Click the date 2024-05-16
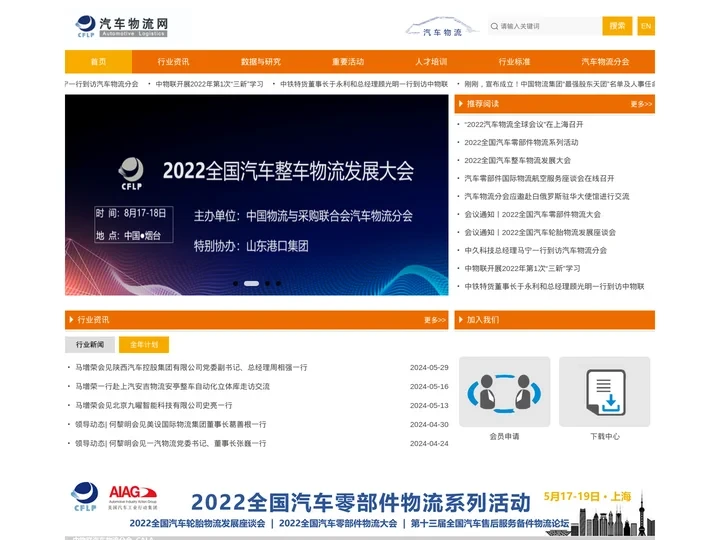Screen dimensions: 720x540 point(429,387)
